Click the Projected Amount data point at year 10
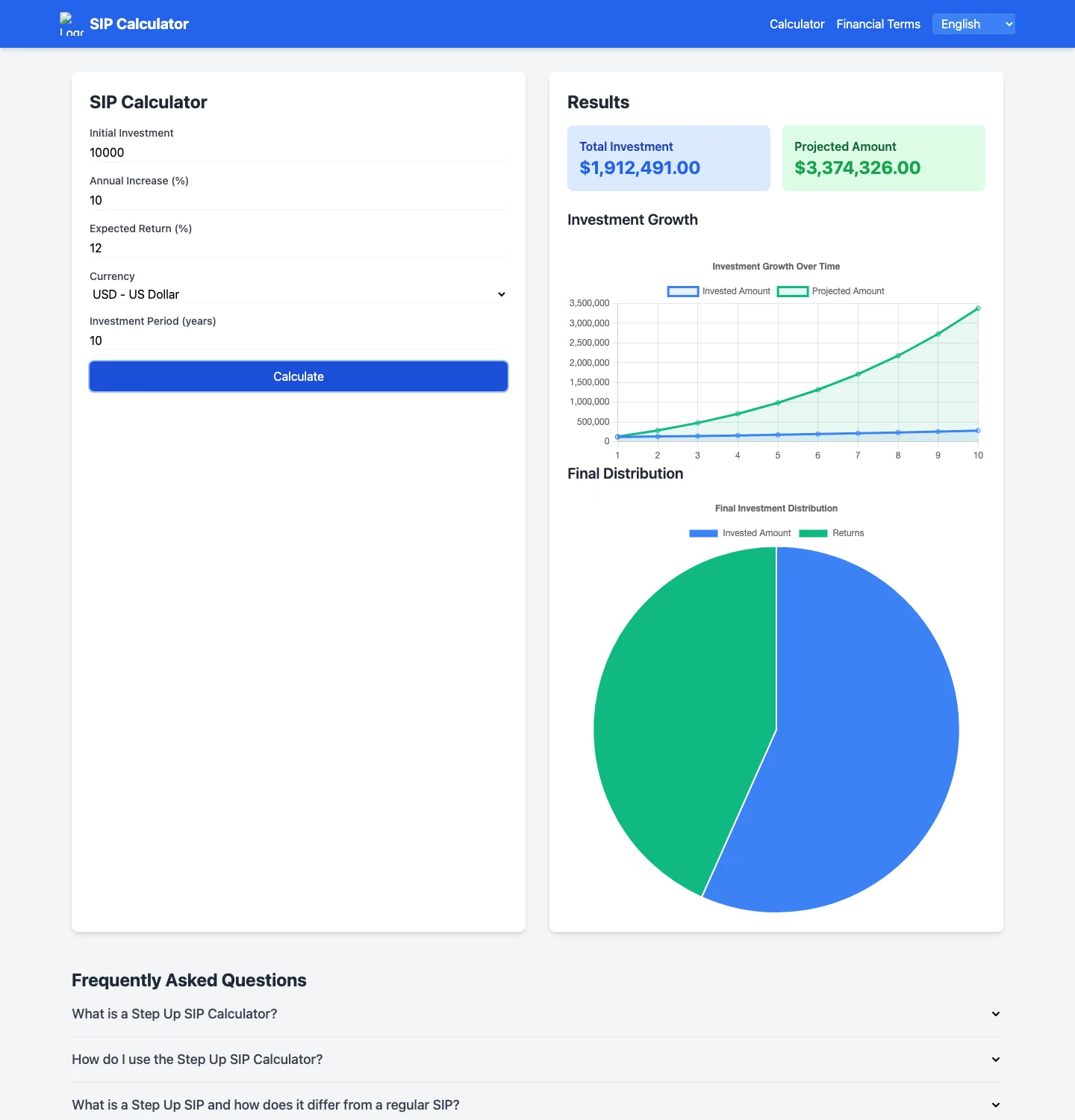This screenshot has width=1075, height=1120. pos(978,308)
